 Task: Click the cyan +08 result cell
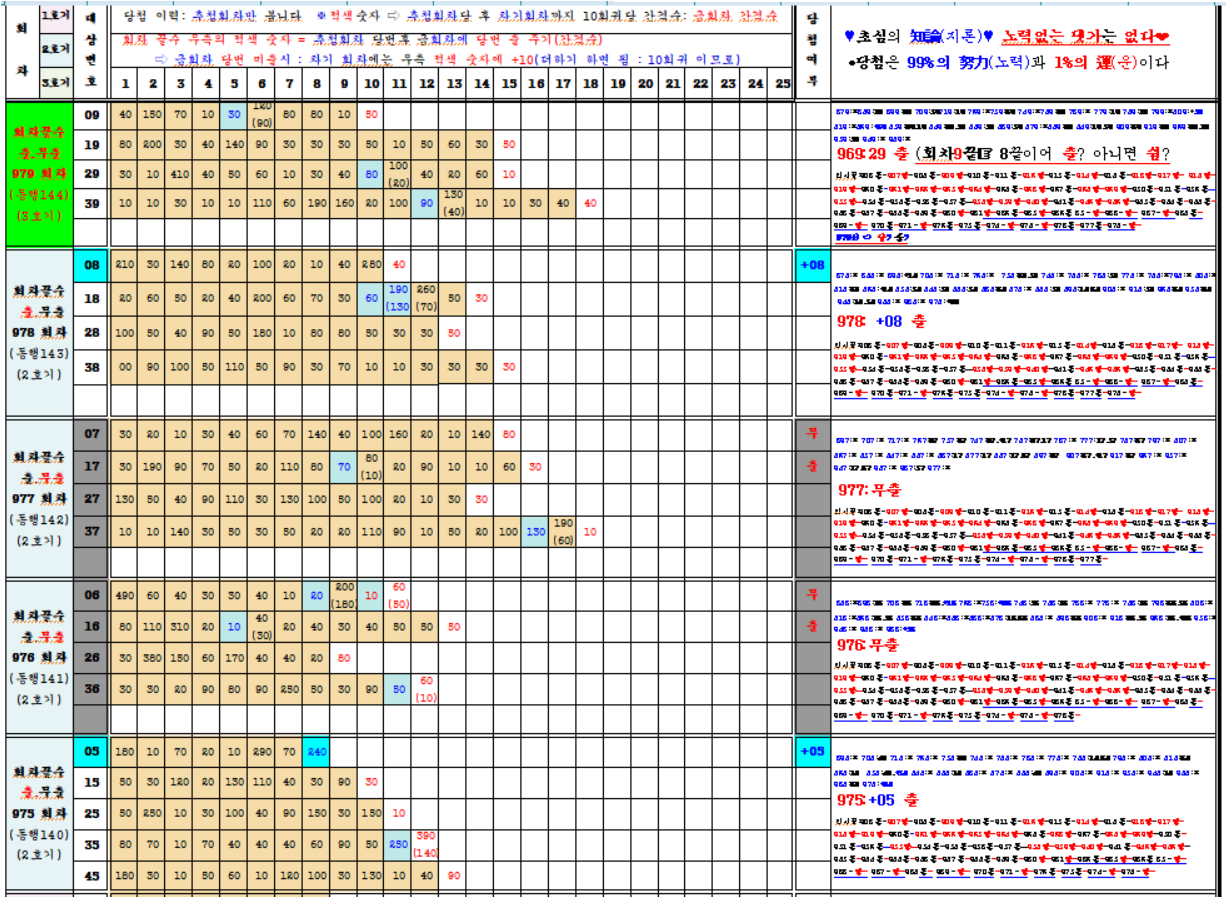click(811, 265)
